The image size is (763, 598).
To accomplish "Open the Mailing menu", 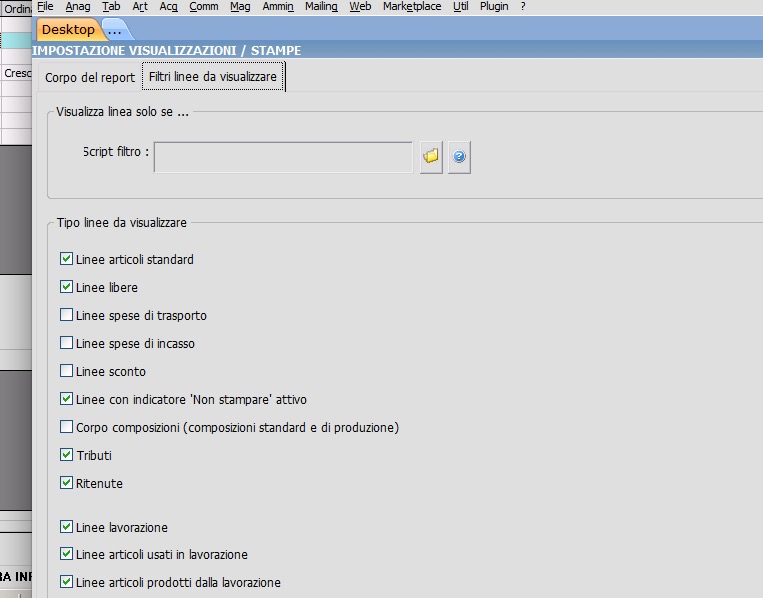I will point(321,6).
